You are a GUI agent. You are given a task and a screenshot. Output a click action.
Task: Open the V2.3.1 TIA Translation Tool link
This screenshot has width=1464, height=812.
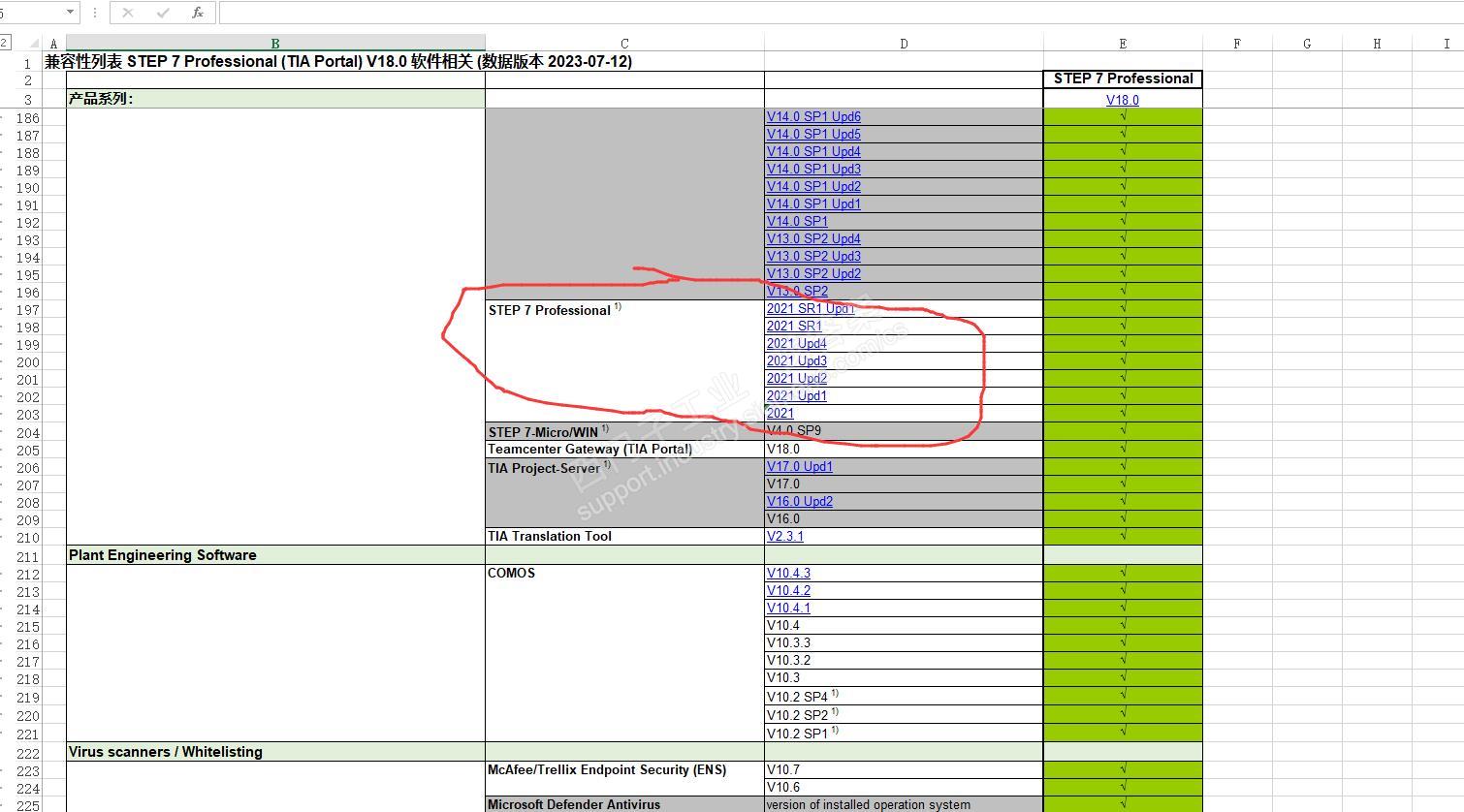pos(785,536)
